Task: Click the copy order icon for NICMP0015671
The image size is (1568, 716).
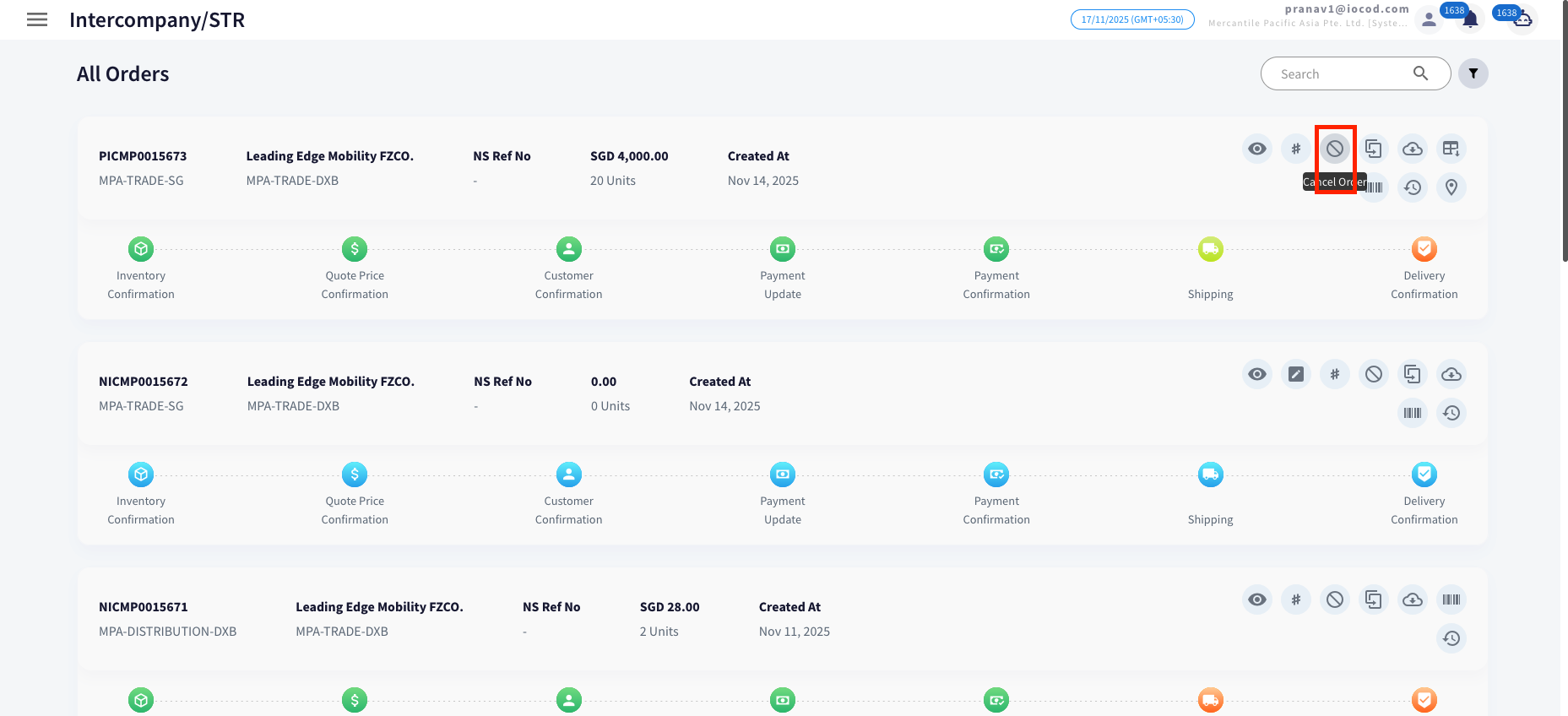Action: (x=1373, y=599)
